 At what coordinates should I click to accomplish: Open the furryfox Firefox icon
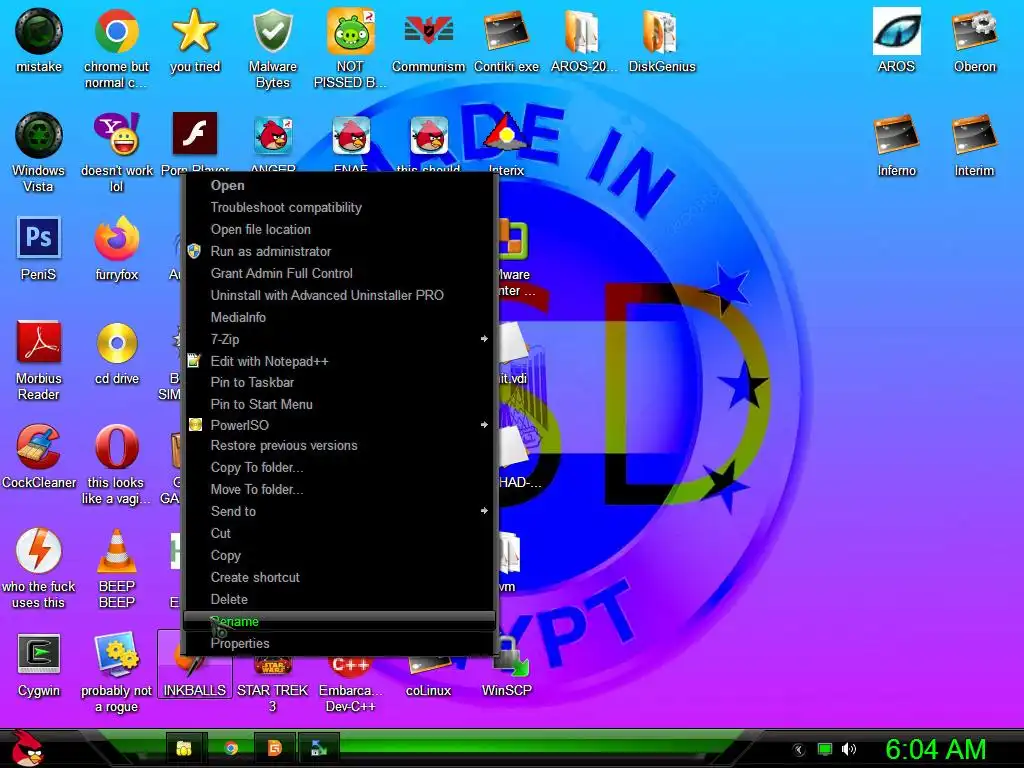[x=116, y=239]
